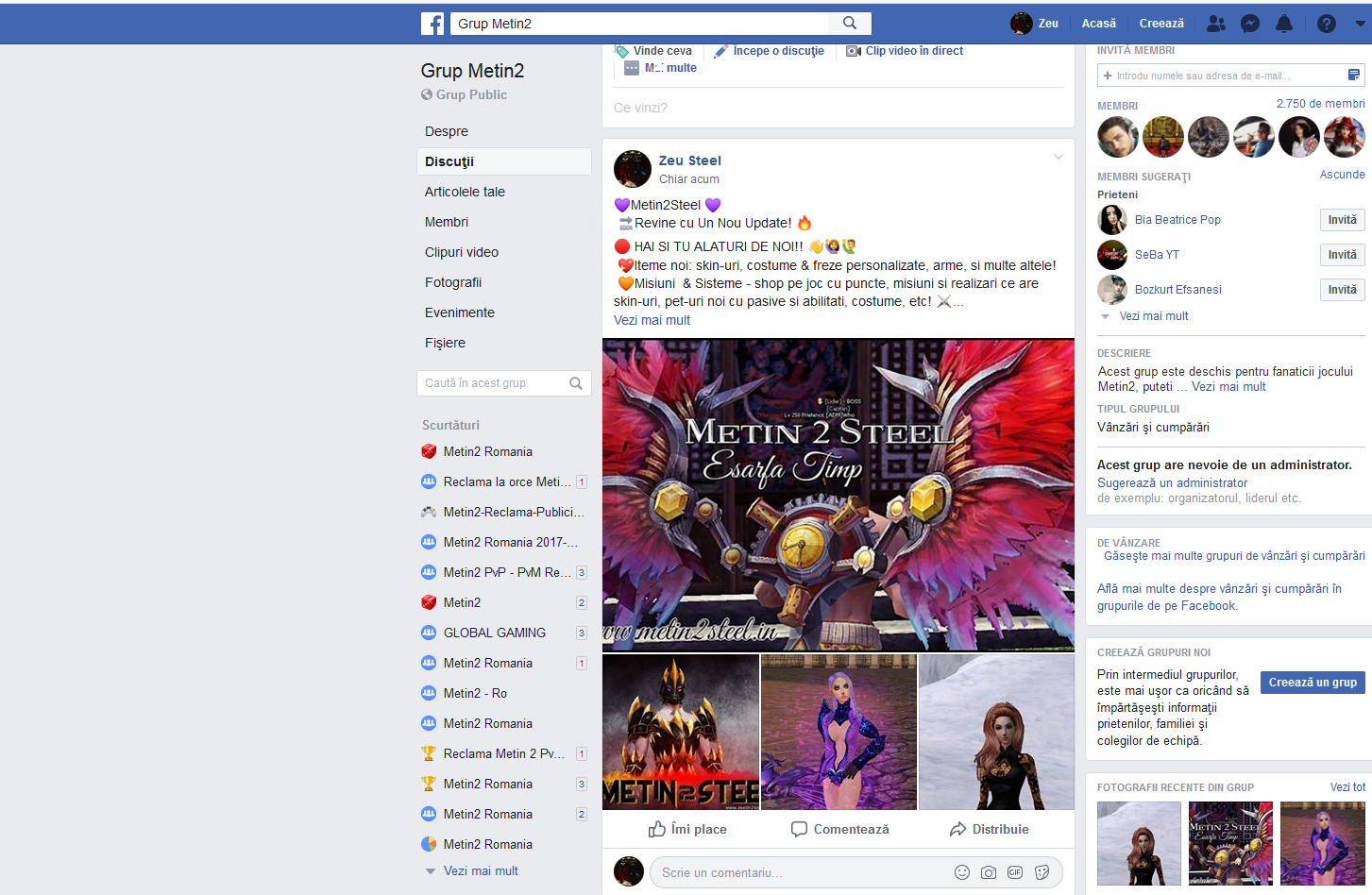Image resolution: width=1372 pixels, height=895 pixels.
Task: Click the Ce vinzi? input field
Action: point(838,108)
